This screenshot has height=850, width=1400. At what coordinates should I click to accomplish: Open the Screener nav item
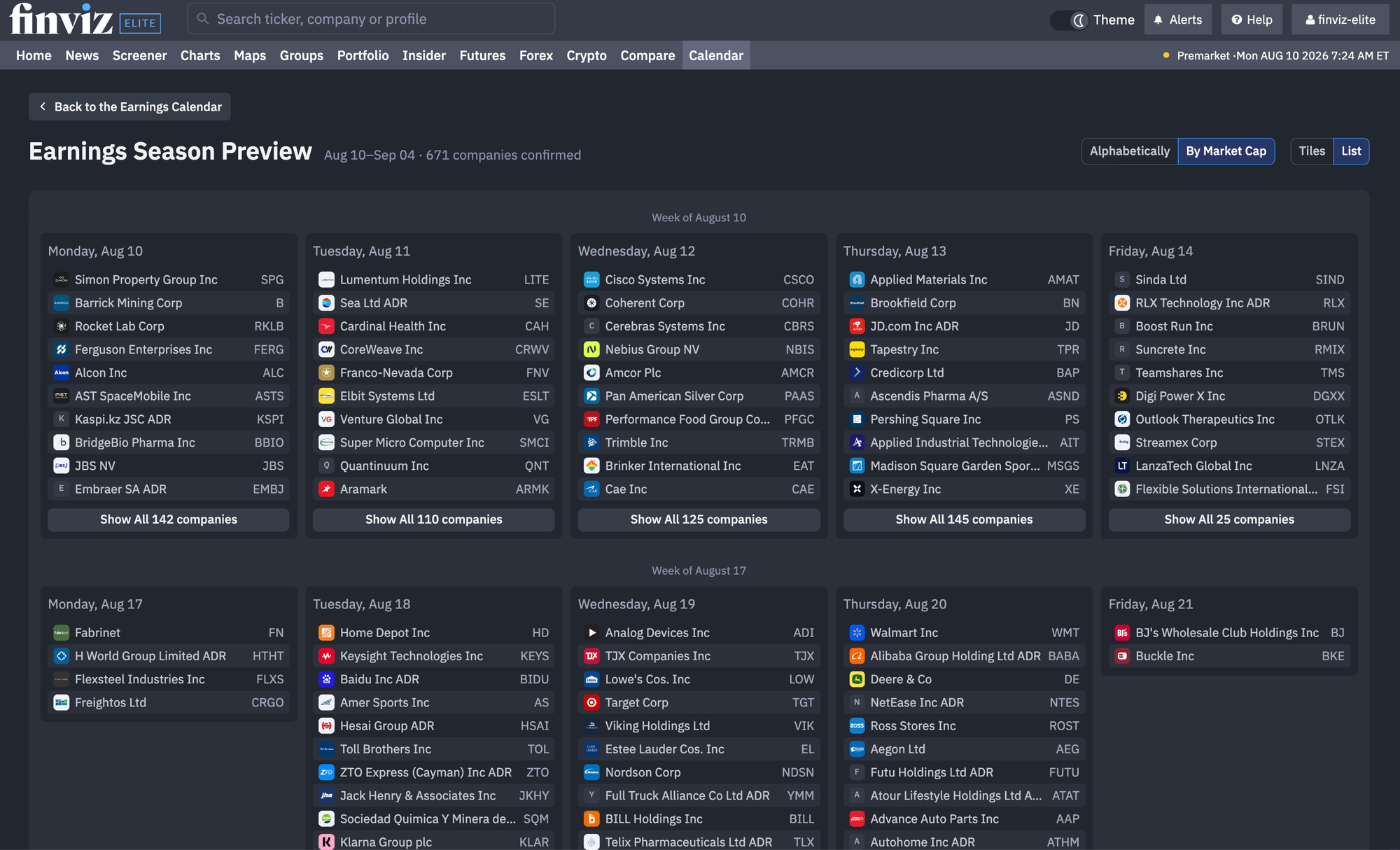point(139,55)
